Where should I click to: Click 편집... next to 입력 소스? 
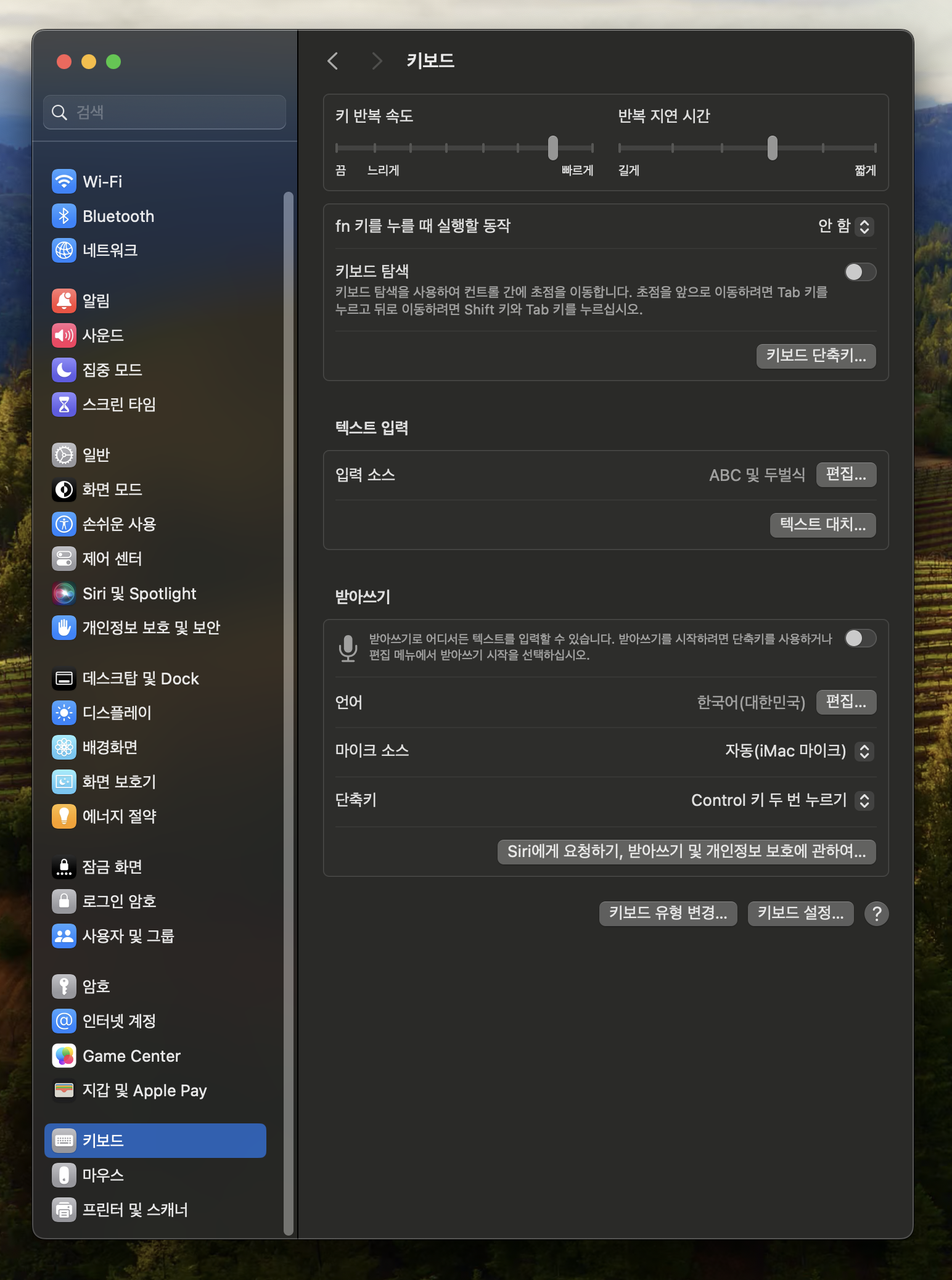pos(846,474)
